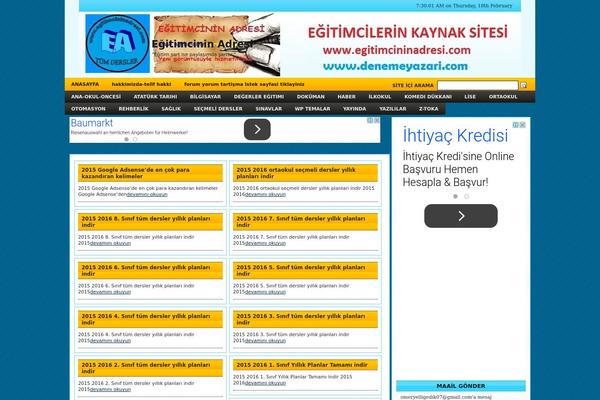
Task: Click the Eğitimcinin Adresi parchment banner
Action: 217,45
